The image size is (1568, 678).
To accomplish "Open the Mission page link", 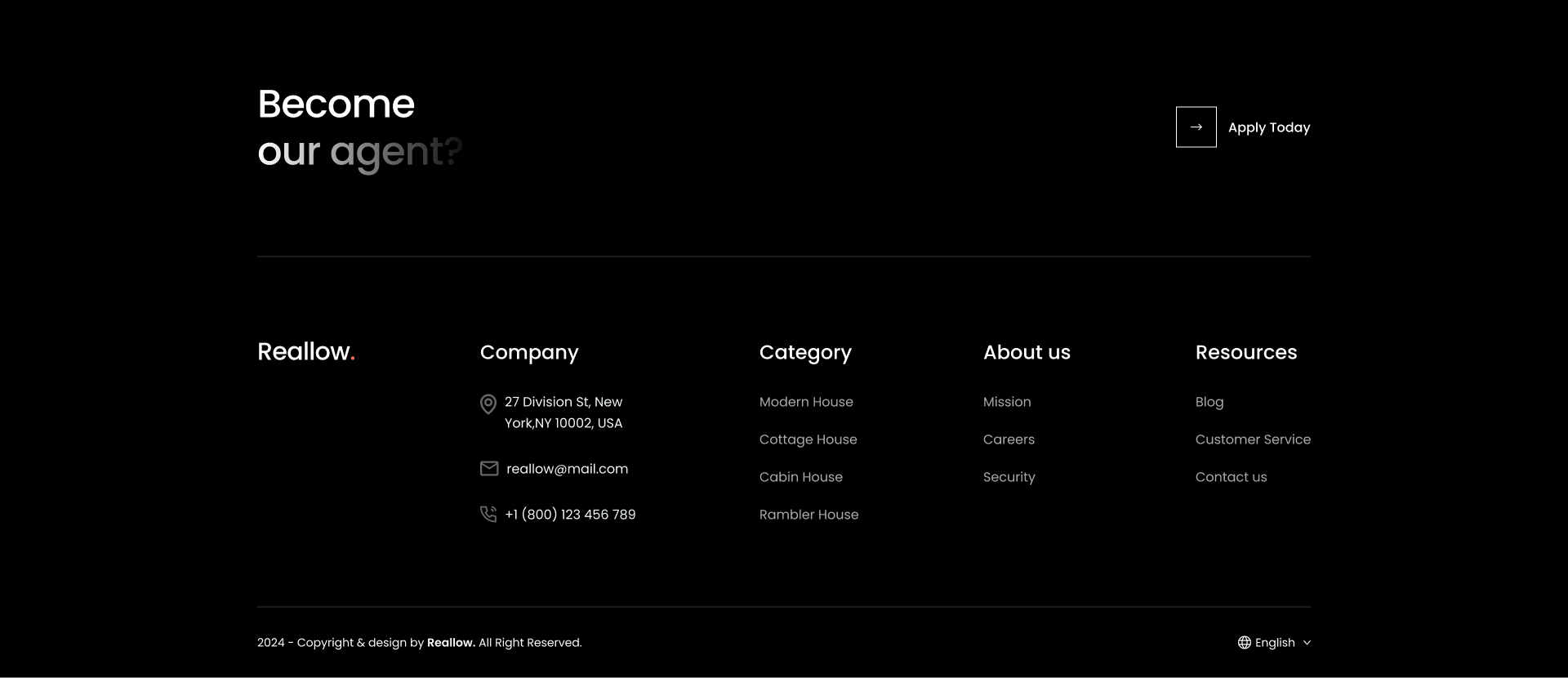I will coord(1006,402).
